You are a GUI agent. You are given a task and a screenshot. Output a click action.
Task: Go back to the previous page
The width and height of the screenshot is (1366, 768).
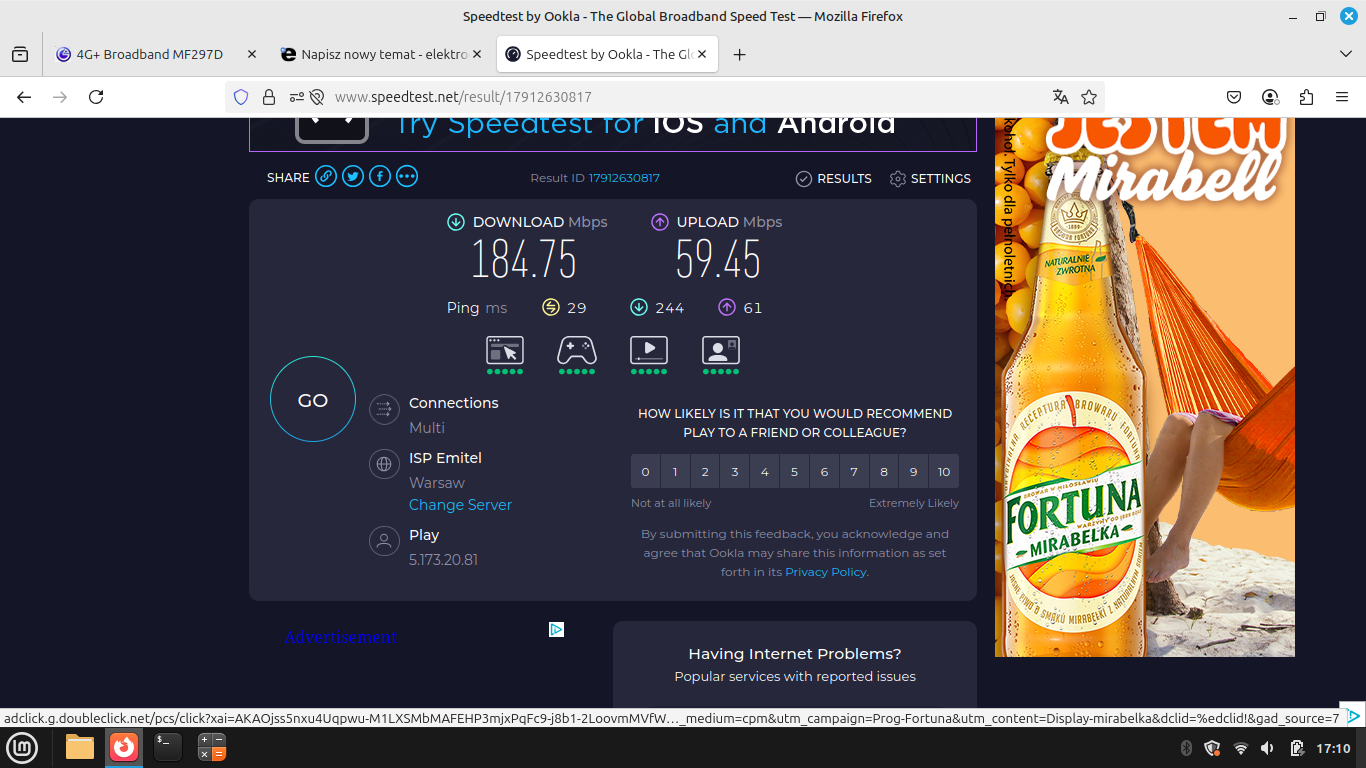click(x=24, y=97)
